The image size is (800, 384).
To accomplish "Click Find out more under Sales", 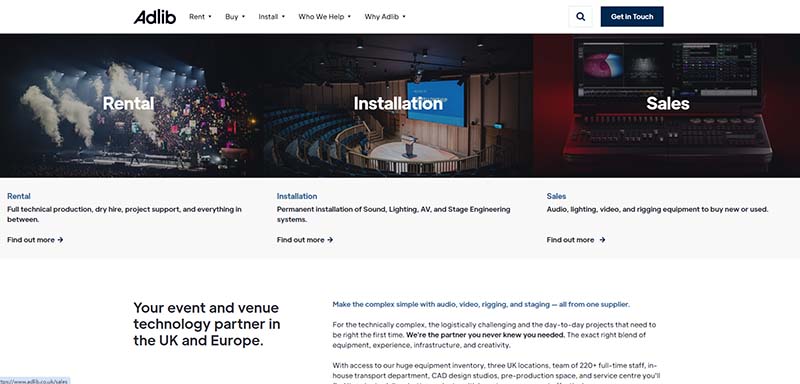I will [576, 240].
